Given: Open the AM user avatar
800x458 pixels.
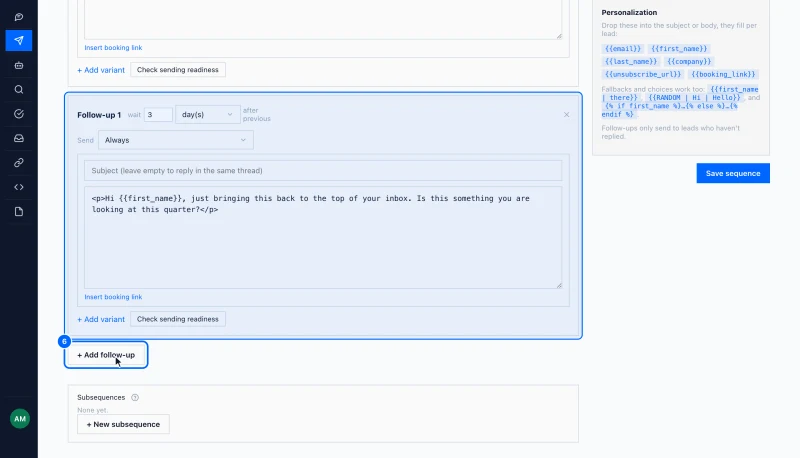Looking at the screenshot, I should click(x=20, y=419).
